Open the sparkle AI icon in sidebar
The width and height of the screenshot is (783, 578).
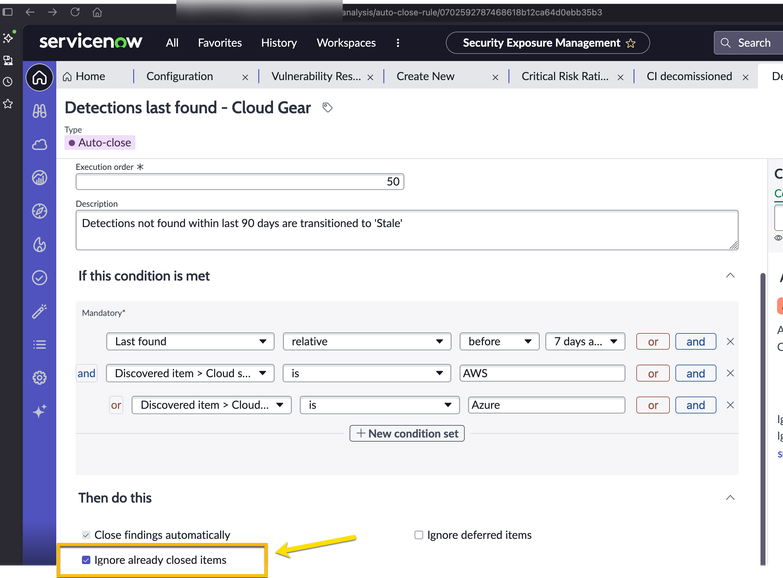point(39,411)
